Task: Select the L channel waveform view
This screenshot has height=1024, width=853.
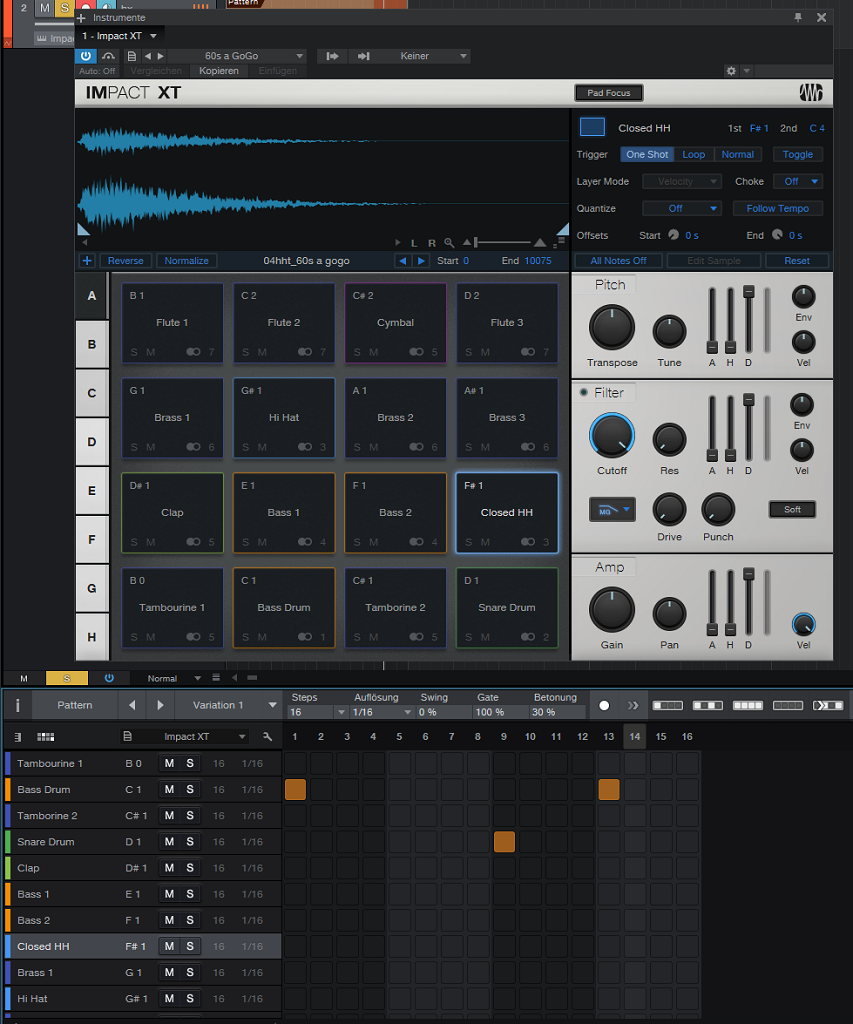Action: [414, 243]
